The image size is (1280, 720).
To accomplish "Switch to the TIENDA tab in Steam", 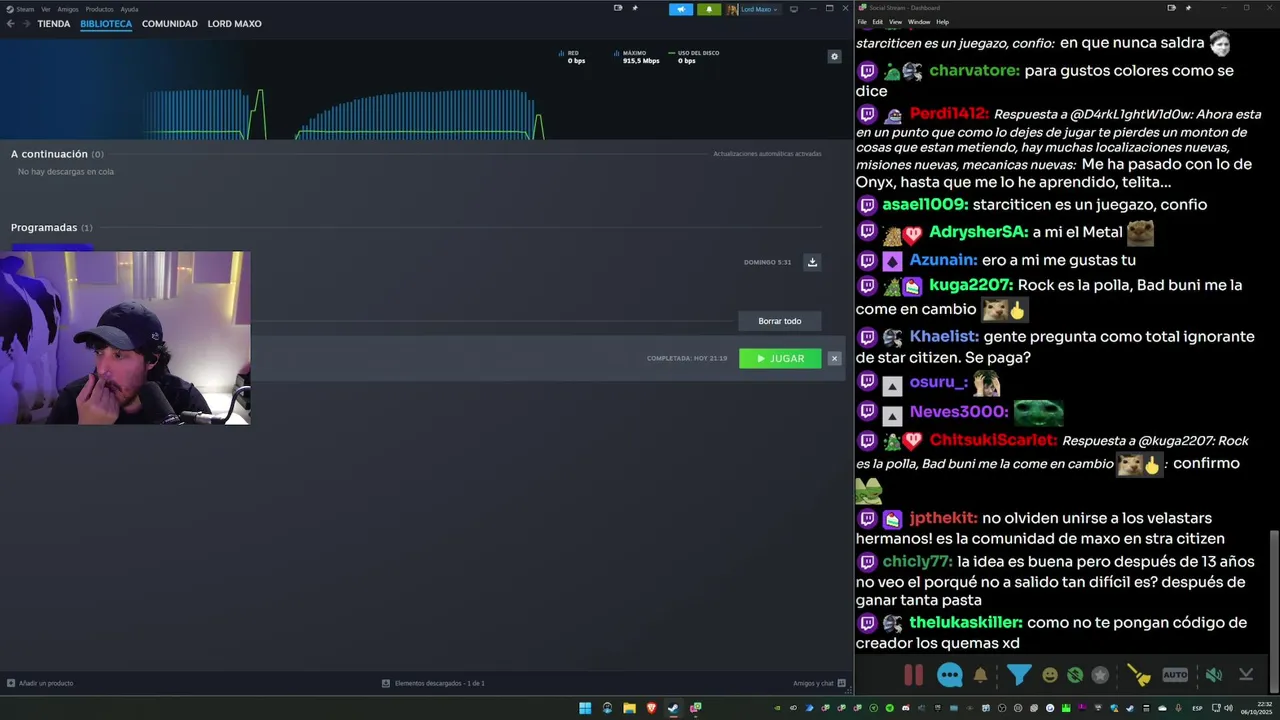I will [x=54, y=24].
